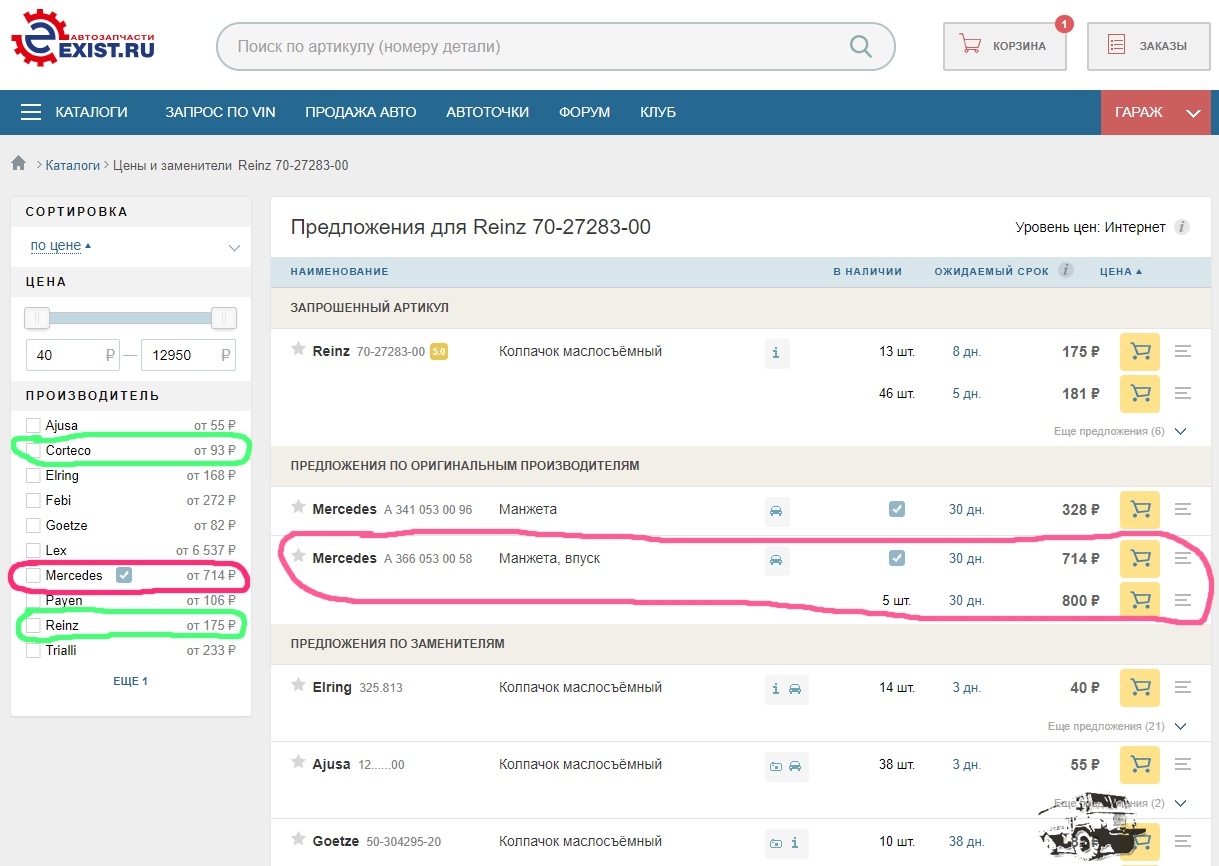Viewport: 1219px width, 866px height.
Task: Check the Febi manufacturer filter
Action: pyautogui.click(x=34, y=501)
